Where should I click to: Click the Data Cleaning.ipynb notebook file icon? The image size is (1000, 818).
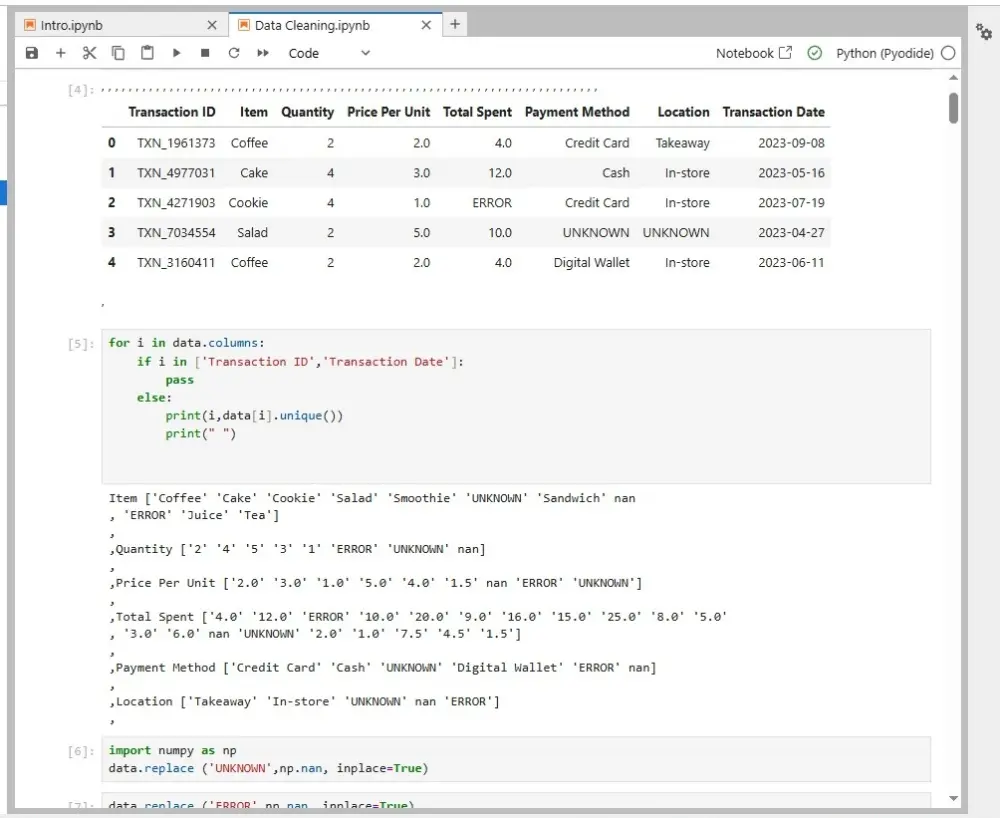244,25
